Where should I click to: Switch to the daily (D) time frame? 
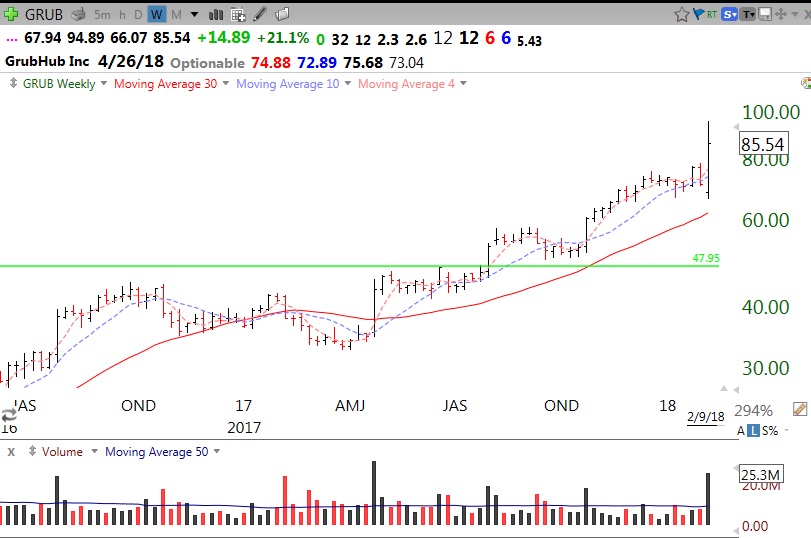coord(138,14)
